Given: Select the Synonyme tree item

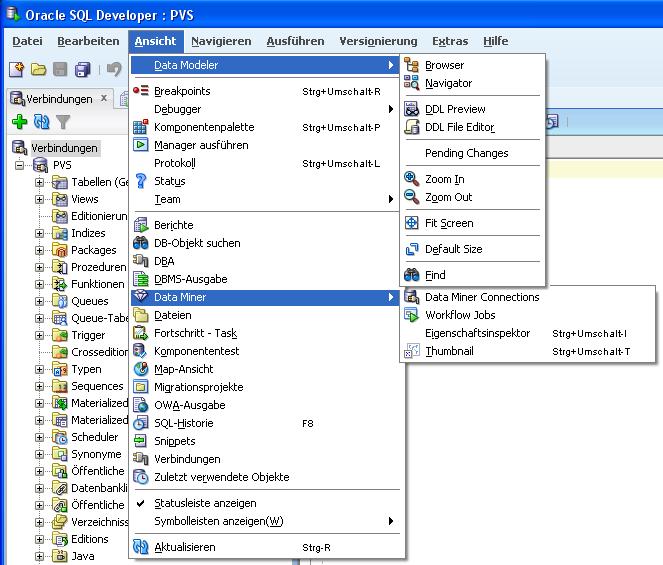Looking at the screenshot, I should click(x=96, y=454).
